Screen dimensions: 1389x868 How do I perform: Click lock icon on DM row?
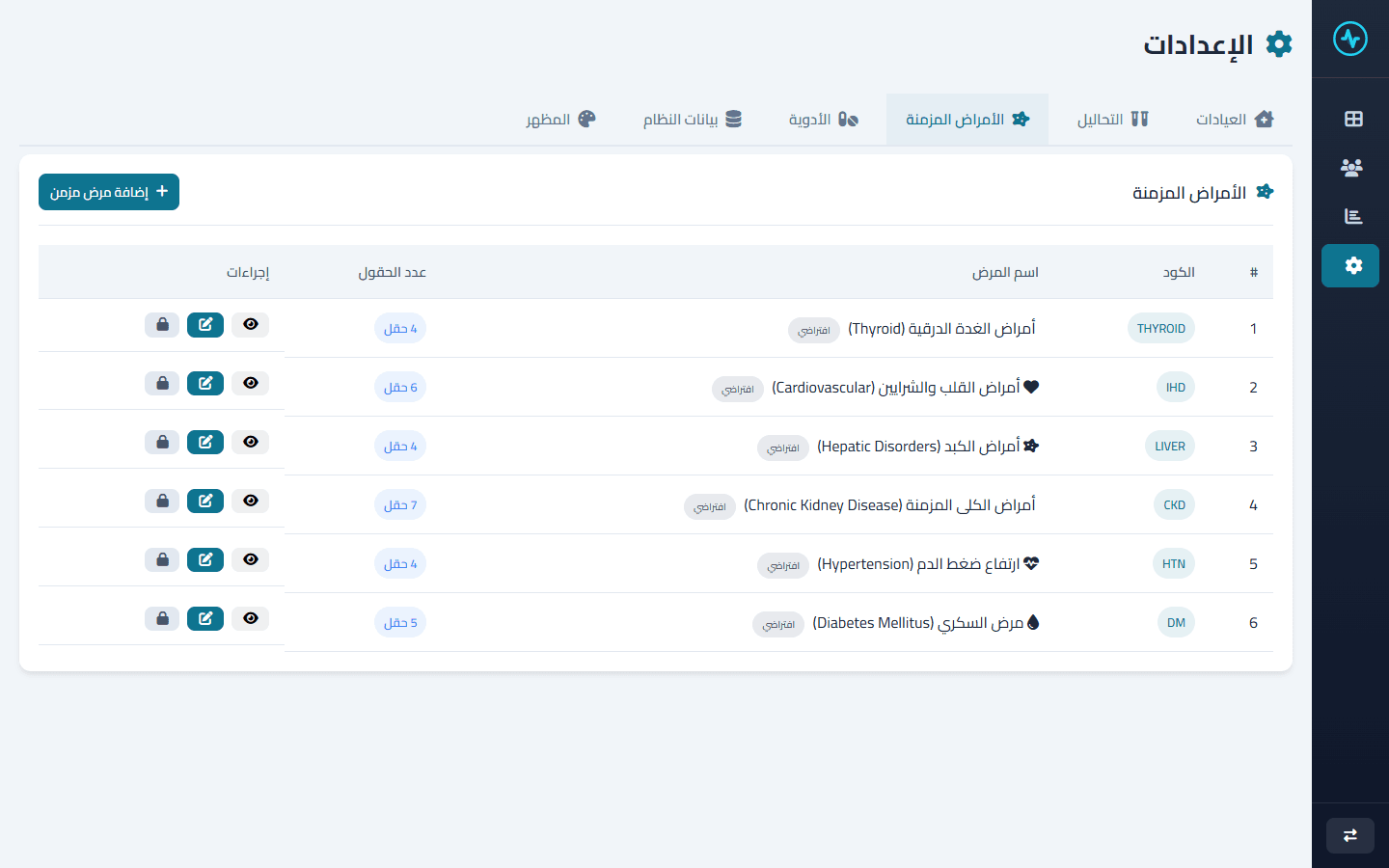click(x=162, y=619)
